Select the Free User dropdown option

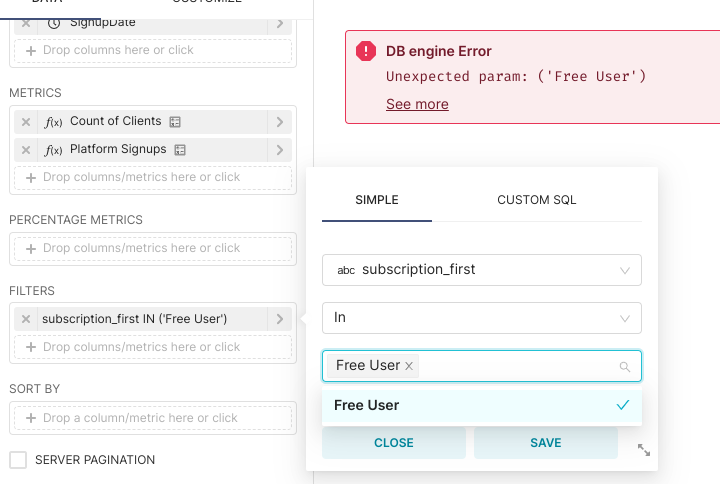pyautogui.click(x=482, y=405)
